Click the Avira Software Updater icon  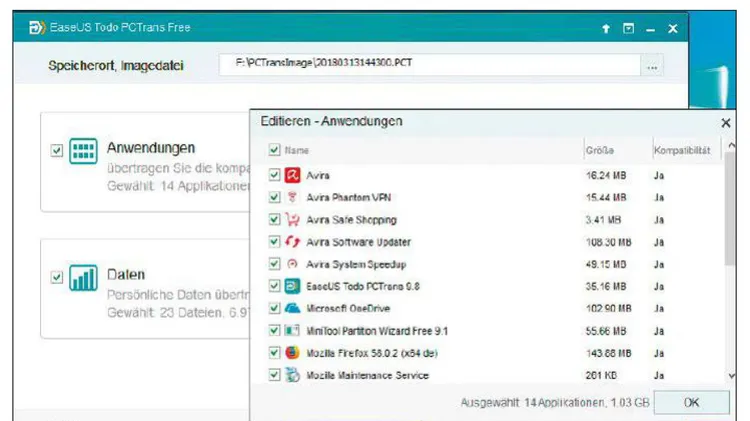pos(292,242)
